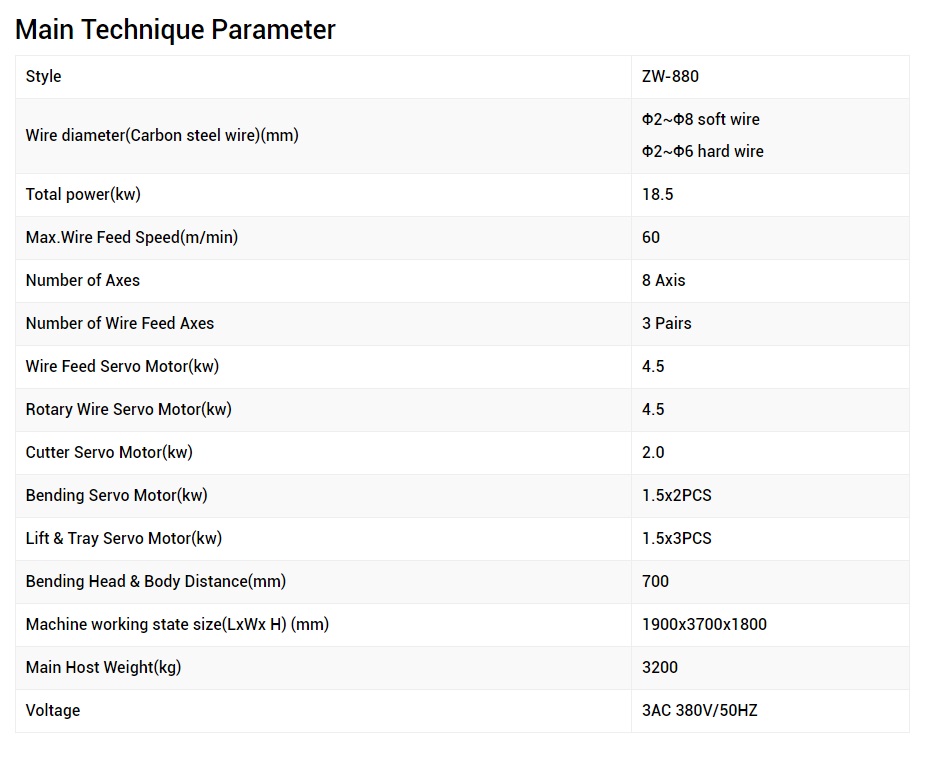Select the 1900x3700x1800 size value
This screenshot has height=765, width=926.
704,625
